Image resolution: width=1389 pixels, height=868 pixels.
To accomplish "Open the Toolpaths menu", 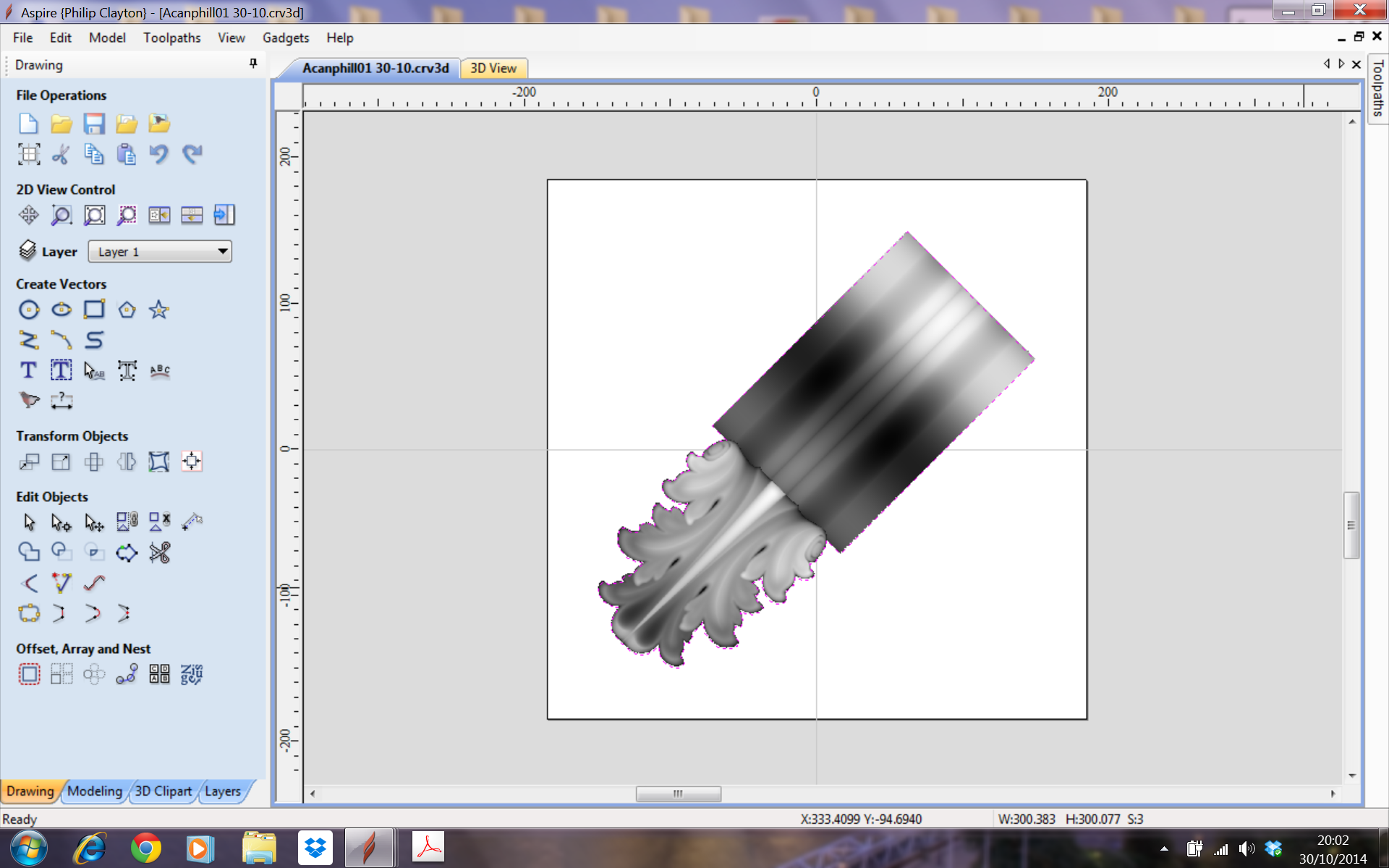I will [x=171, y=38].
